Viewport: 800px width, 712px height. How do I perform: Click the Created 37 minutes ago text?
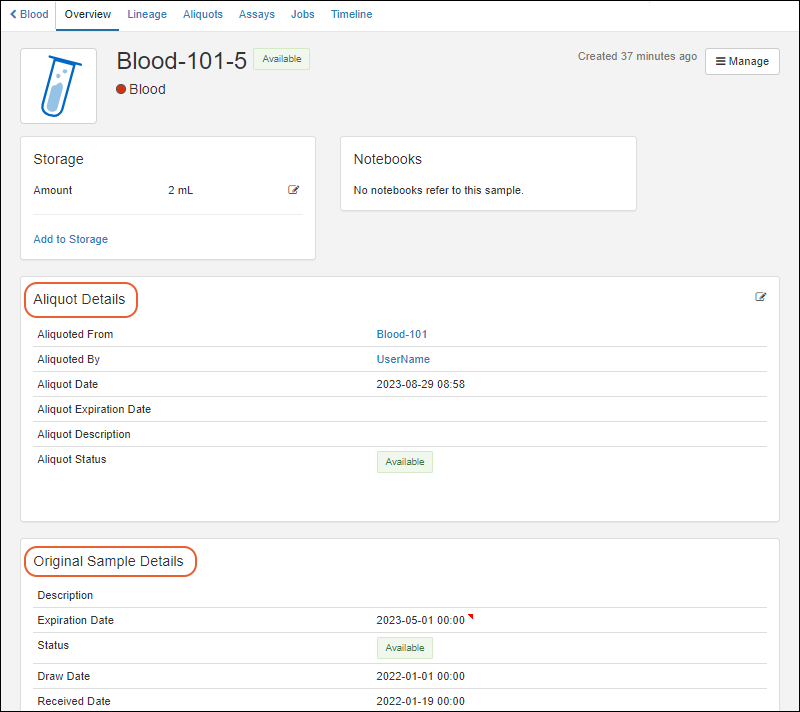tap(637, 57)
